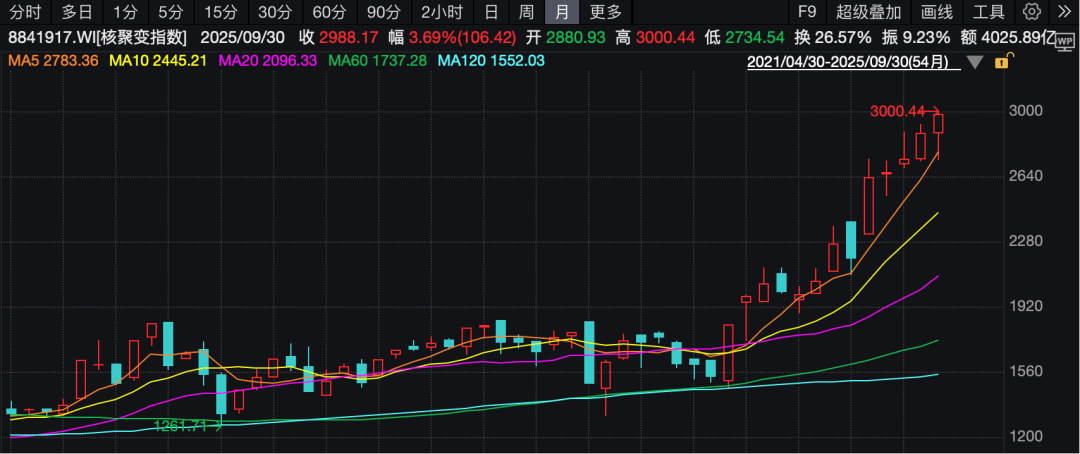Switch to the 分时 intraday tab

(x=25, y=12)
